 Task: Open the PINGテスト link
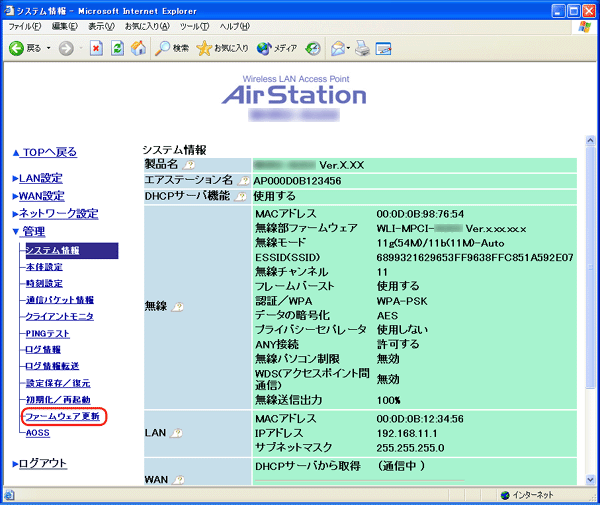(x=47, y=334)
